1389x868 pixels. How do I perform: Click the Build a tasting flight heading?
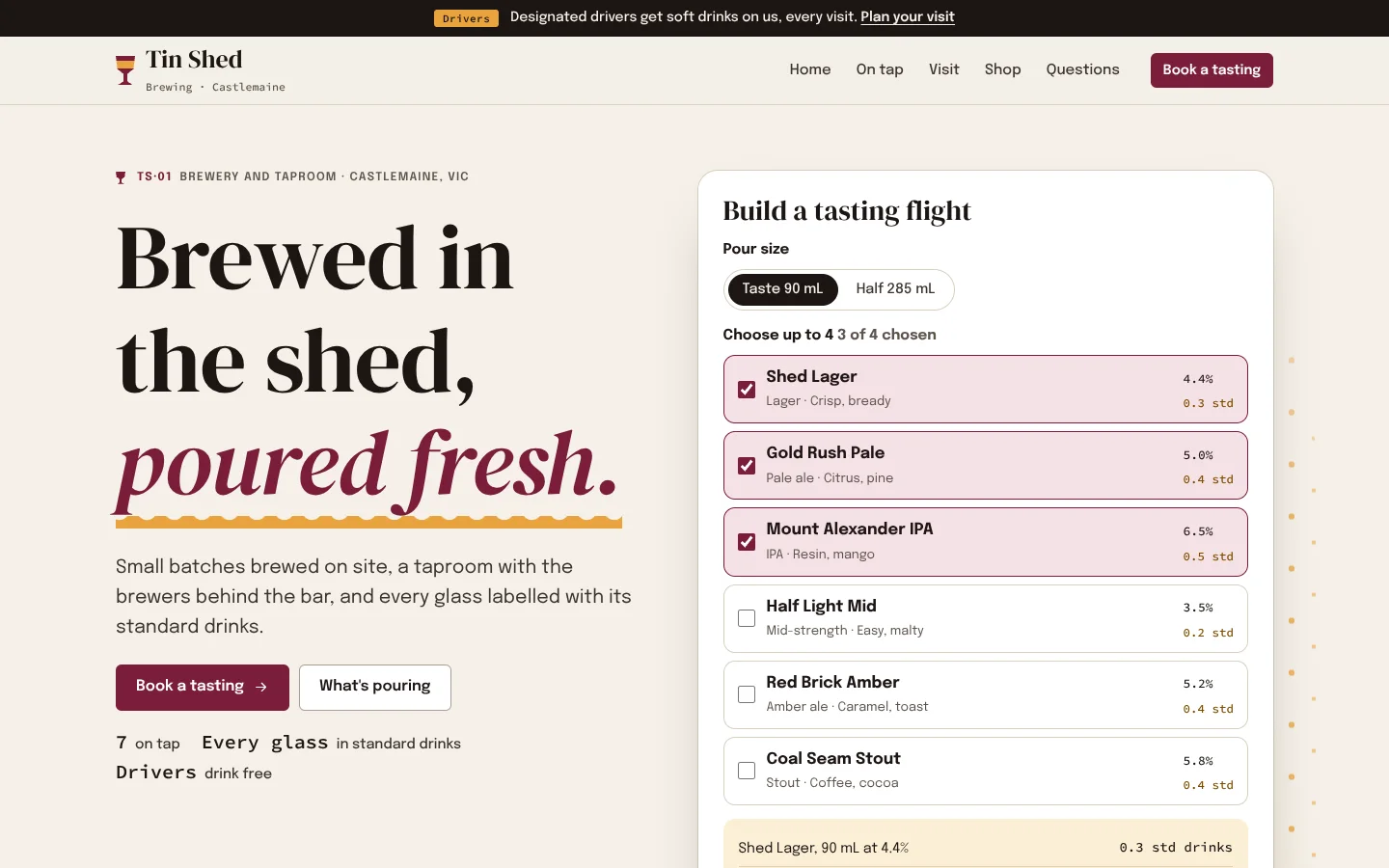click(847, 211)
